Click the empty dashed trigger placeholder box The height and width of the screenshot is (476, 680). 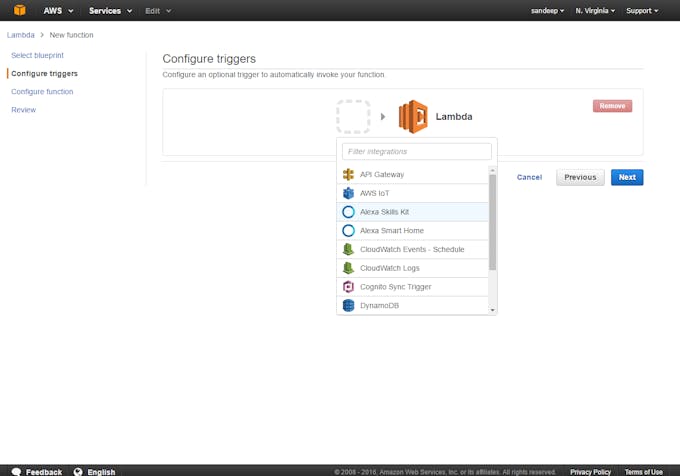coord(353,117)
